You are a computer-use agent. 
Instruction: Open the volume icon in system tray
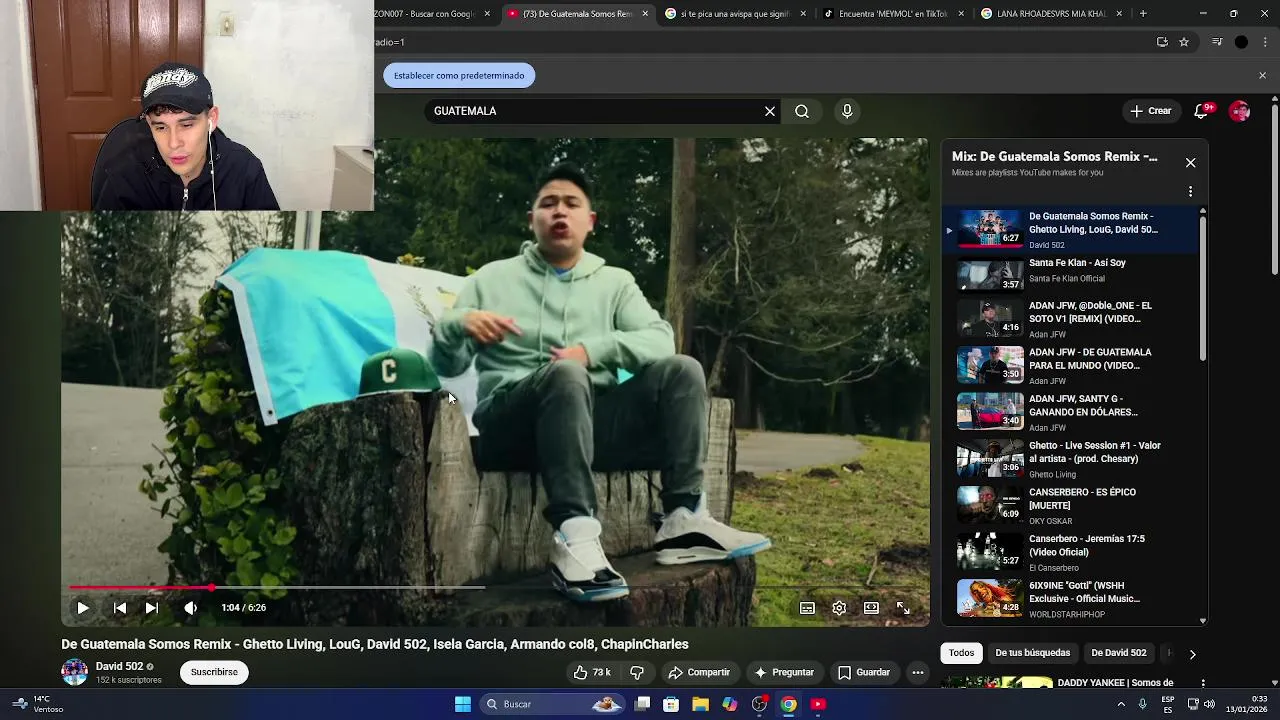click(1210, 704)
